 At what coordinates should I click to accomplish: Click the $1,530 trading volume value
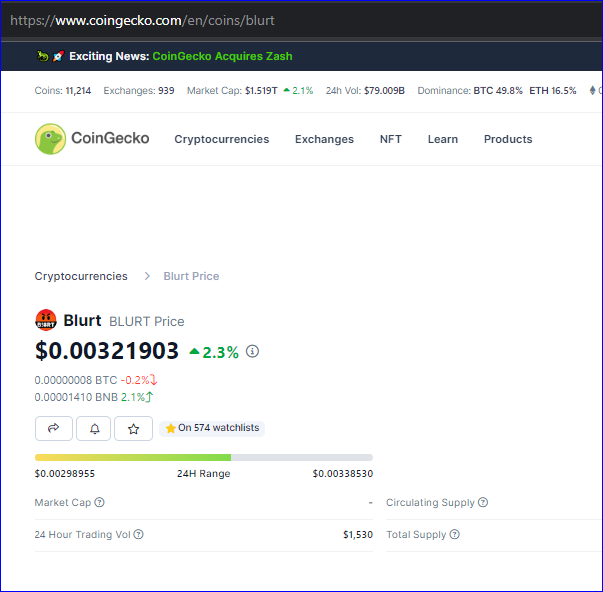358,535
